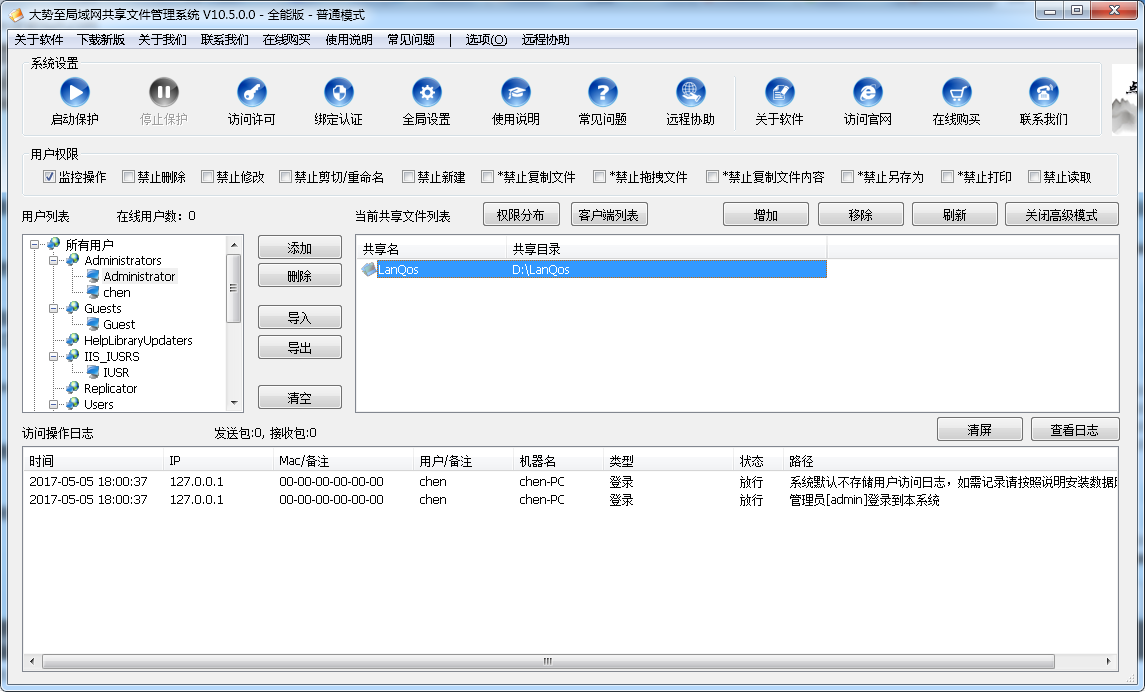Open 访问许可 access permission key icon
The width and height of the screenshot is (1145, 692).
point(251,93)
